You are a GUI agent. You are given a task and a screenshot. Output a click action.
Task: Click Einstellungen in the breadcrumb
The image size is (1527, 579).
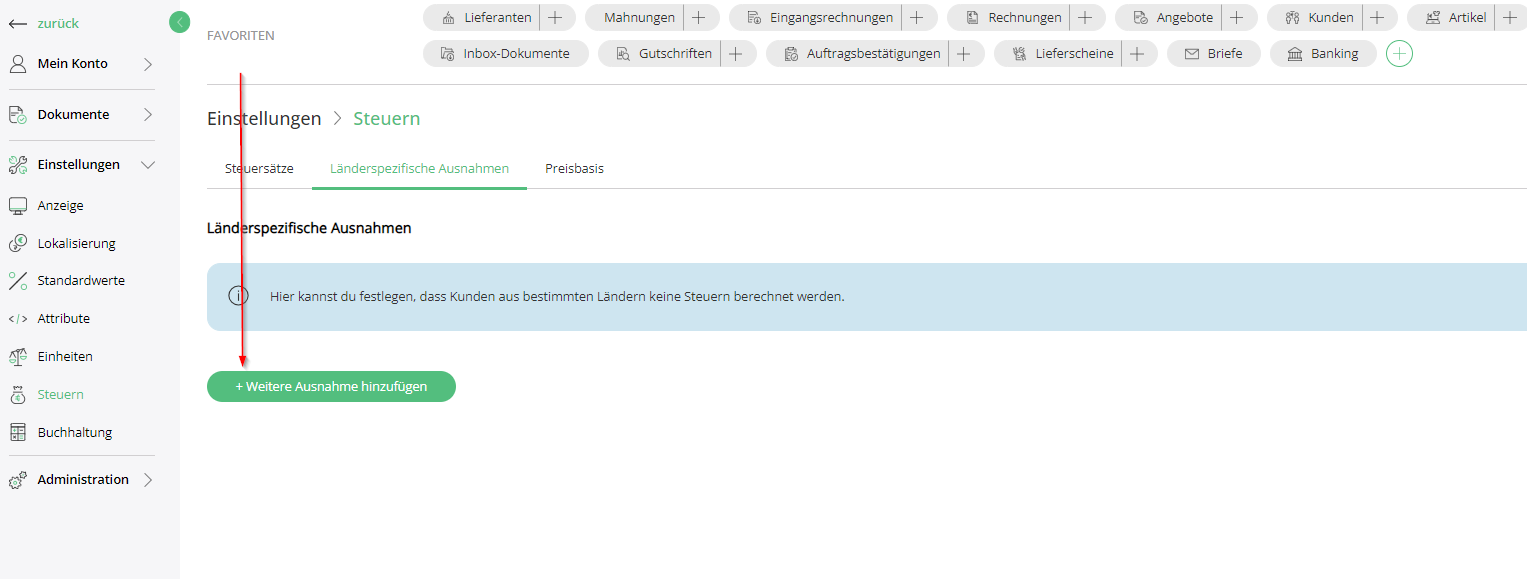264,119
